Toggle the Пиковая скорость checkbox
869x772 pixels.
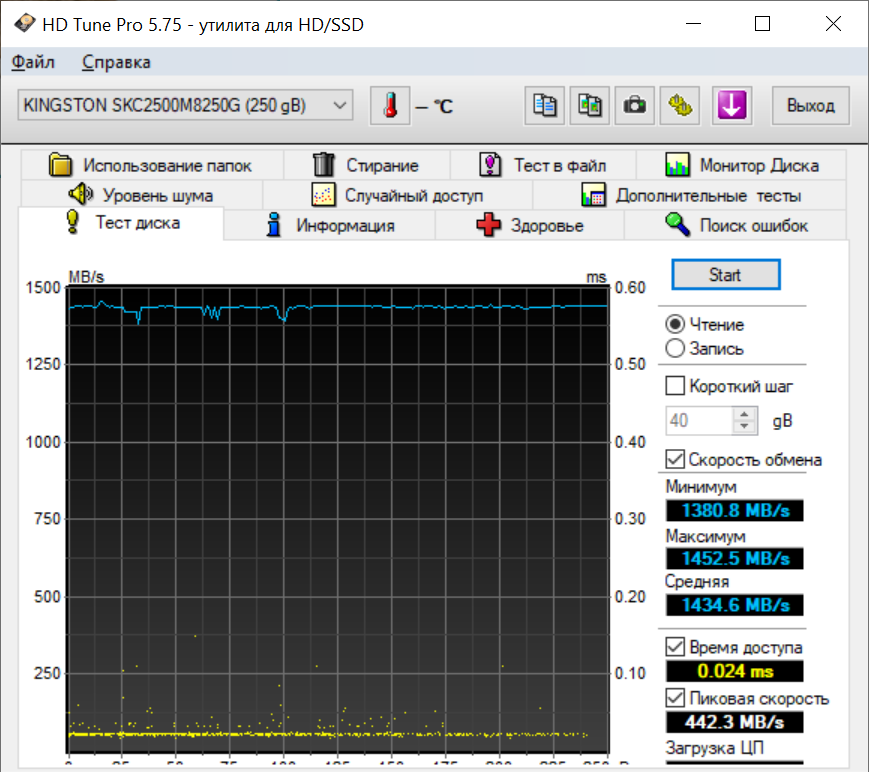(674, 697)
